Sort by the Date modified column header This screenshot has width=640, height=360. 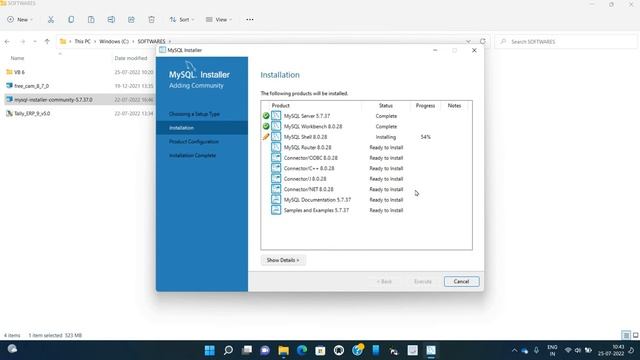click(131, 58)
